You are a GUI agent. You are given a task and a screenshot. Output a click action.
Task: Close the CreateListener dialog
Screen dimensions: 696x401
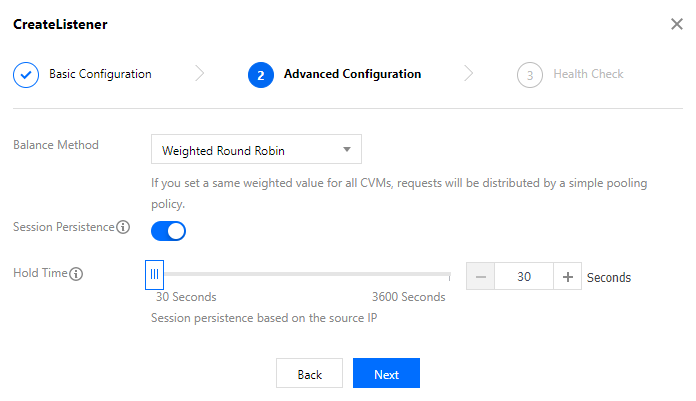click(x=677, y=24)
